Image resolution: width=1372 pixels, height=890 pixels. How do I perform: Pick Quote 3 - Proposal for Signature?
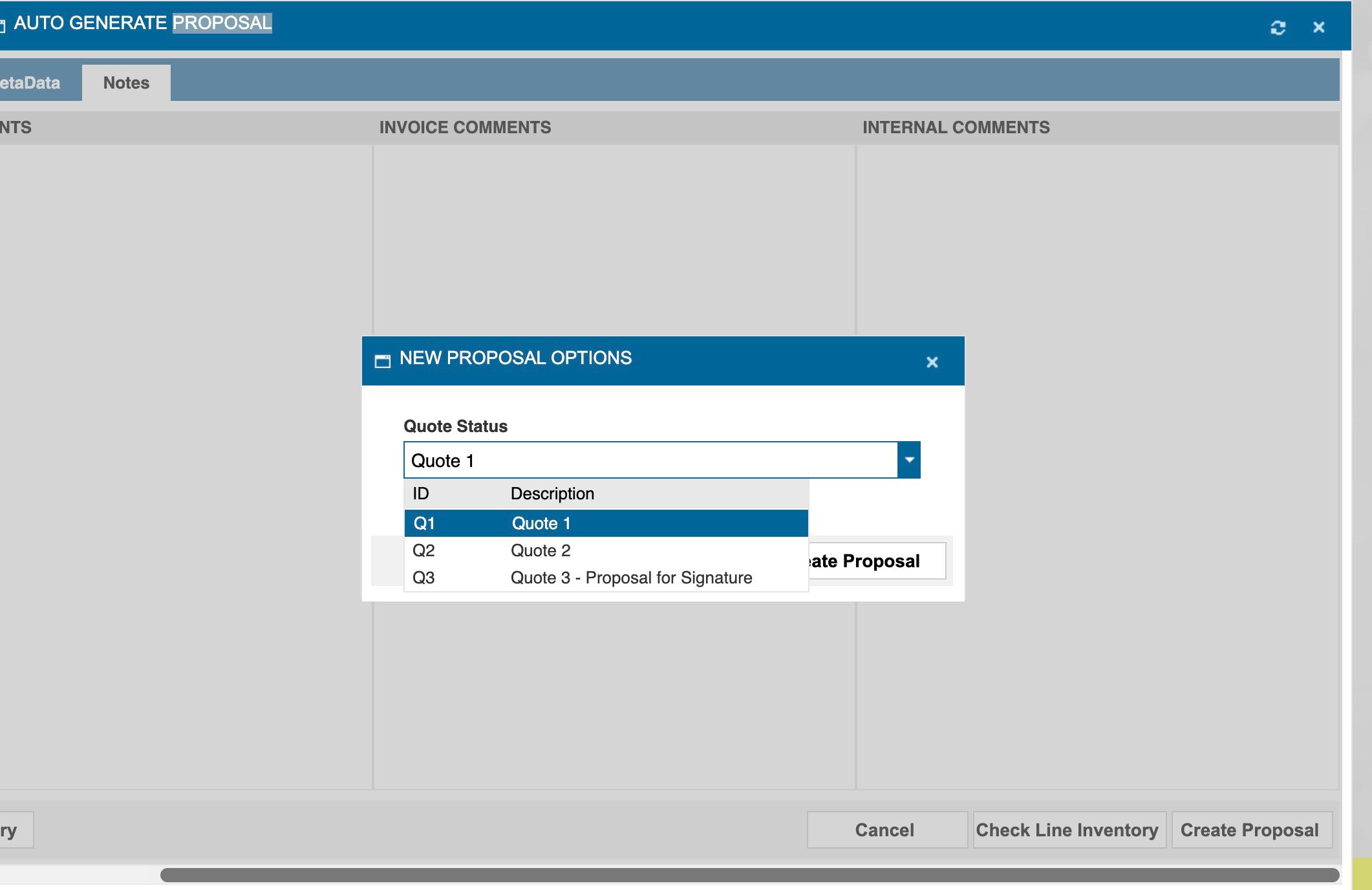click(x=606, y=578)
